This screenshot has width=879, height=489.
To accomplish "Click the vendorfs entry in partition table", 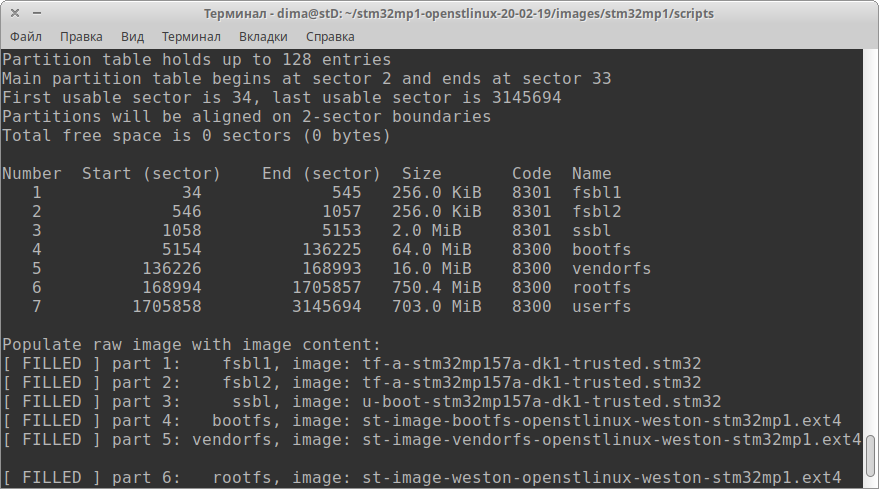I will [x=612, y=269].
